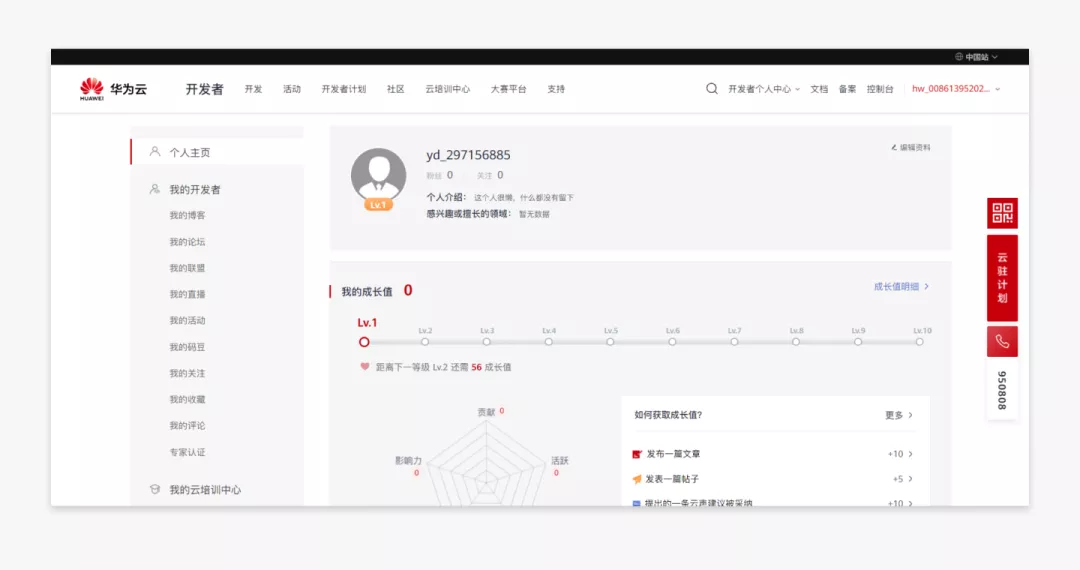
Task: Click the 关注 0 count
Action: tap(490, 176)
